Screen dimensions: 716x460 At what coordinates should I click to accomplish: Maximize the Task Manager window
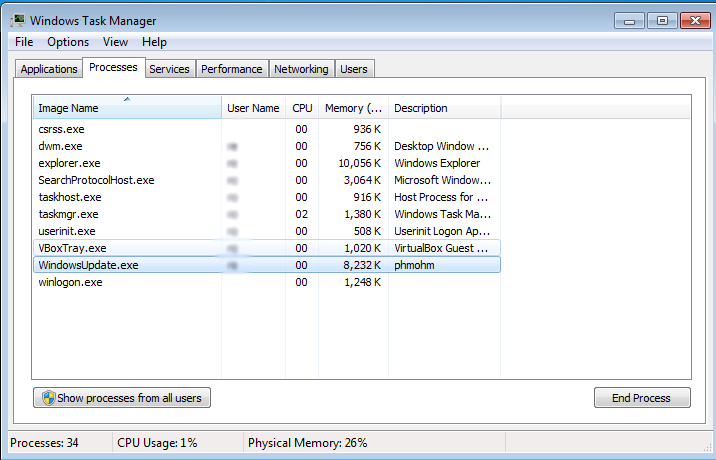coord(662,21)
